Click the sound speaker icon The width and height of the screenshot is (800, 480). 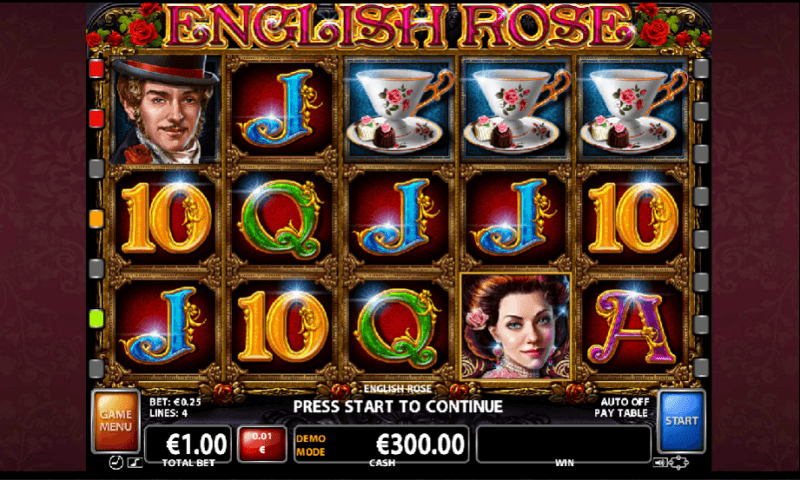660,463
